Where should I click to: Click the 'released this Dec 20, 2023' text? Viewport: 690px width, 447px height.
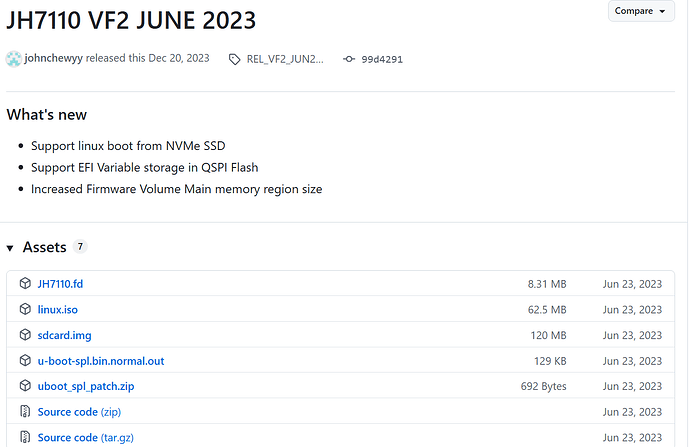147,58
